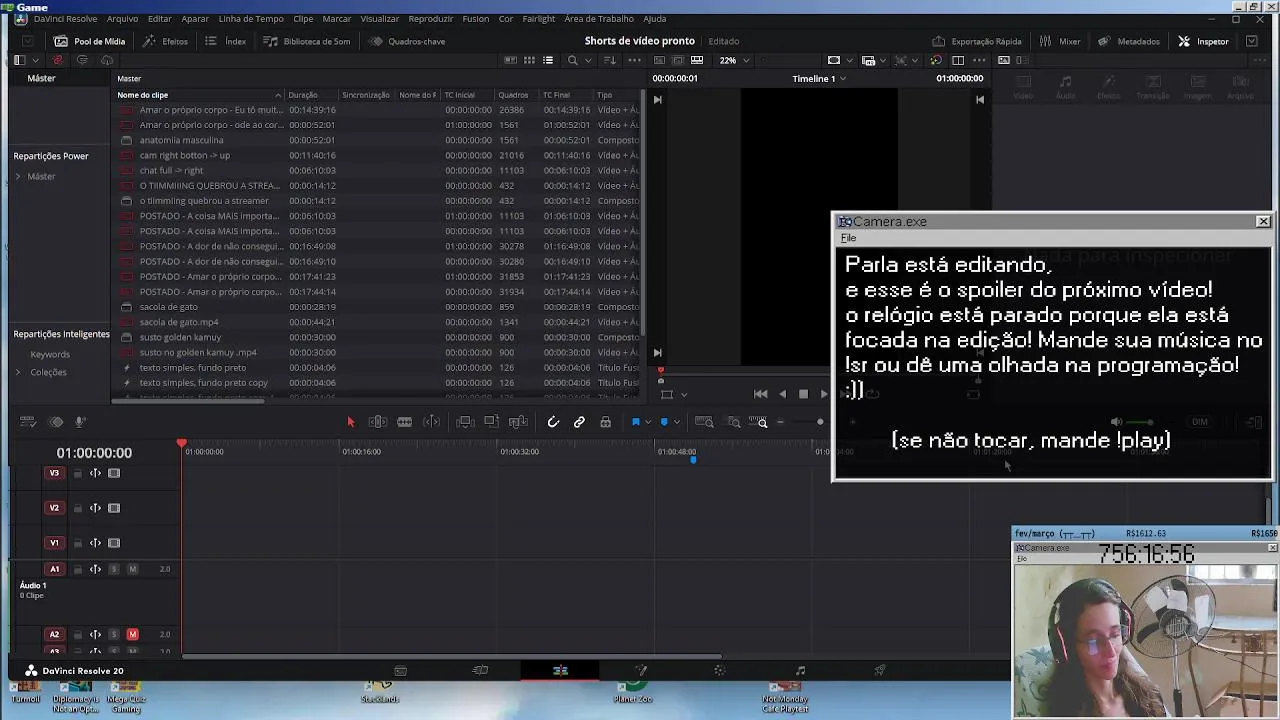This screenshot has height=720, width=1280.
Task: Open viewer zoom 22% dropdown
Action: (734, 60)
